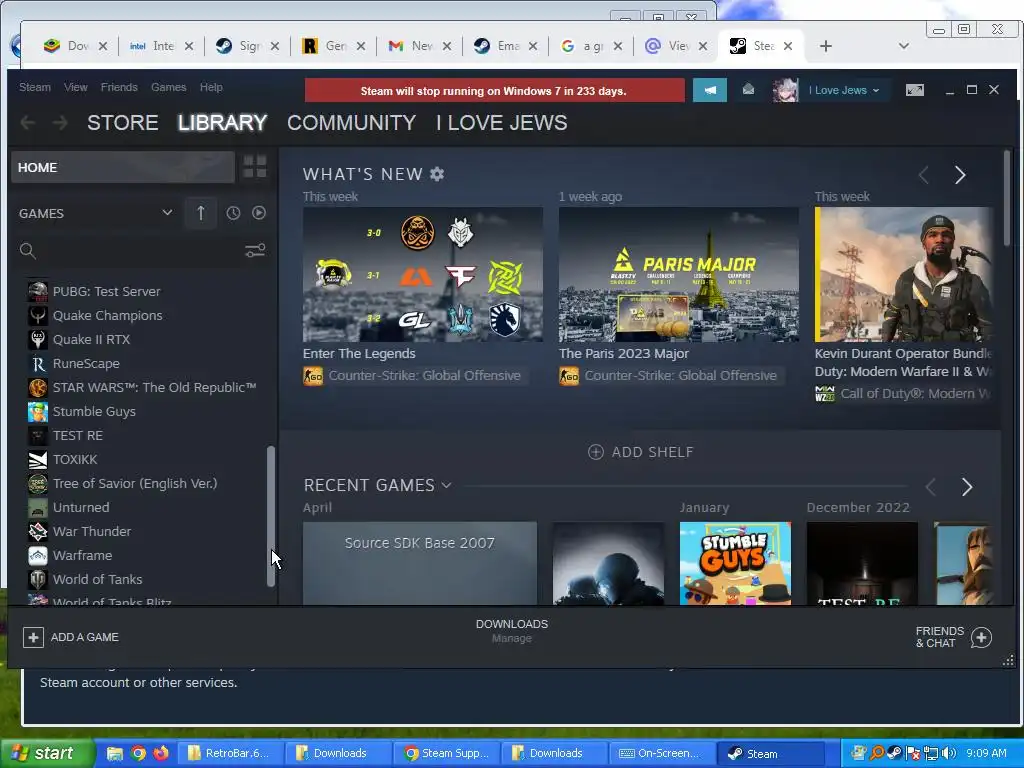
Task: Expand Recent Games shelf dropdown
Action: 446,485
